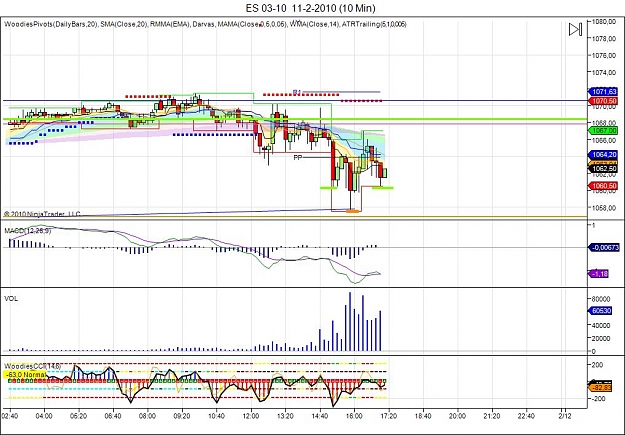Click the R1 pivot label on chart
Viewport: 625px width, 435px height.
pos(297,93)
